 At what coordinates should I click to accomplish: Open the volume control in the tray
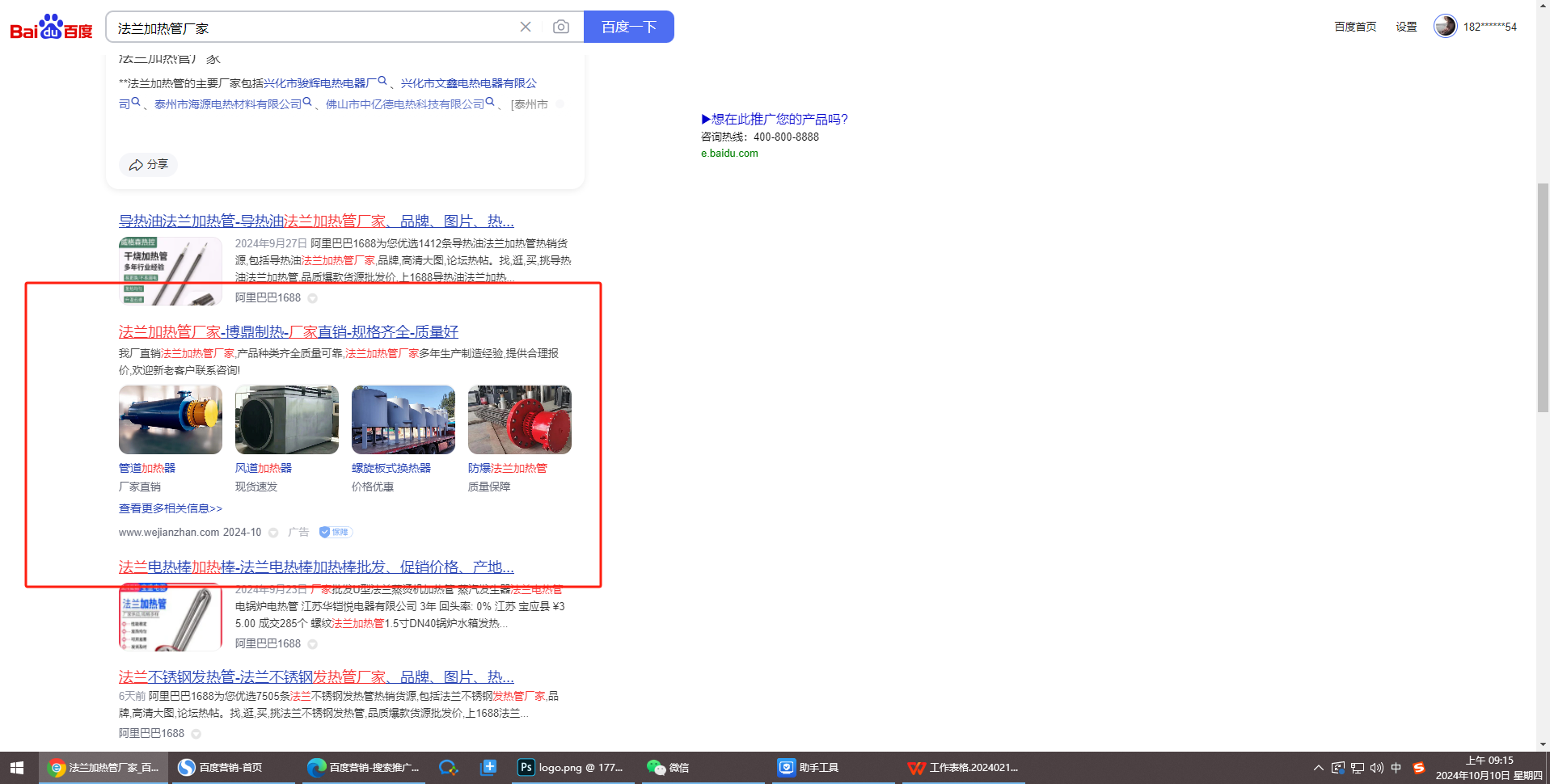click(1376, 768)
